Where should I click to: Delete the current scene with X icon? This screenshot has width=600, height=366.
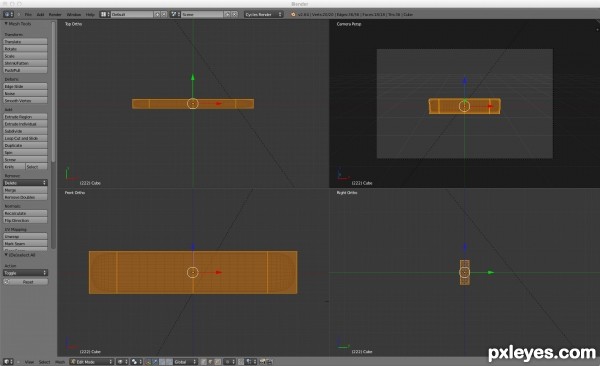235,14
